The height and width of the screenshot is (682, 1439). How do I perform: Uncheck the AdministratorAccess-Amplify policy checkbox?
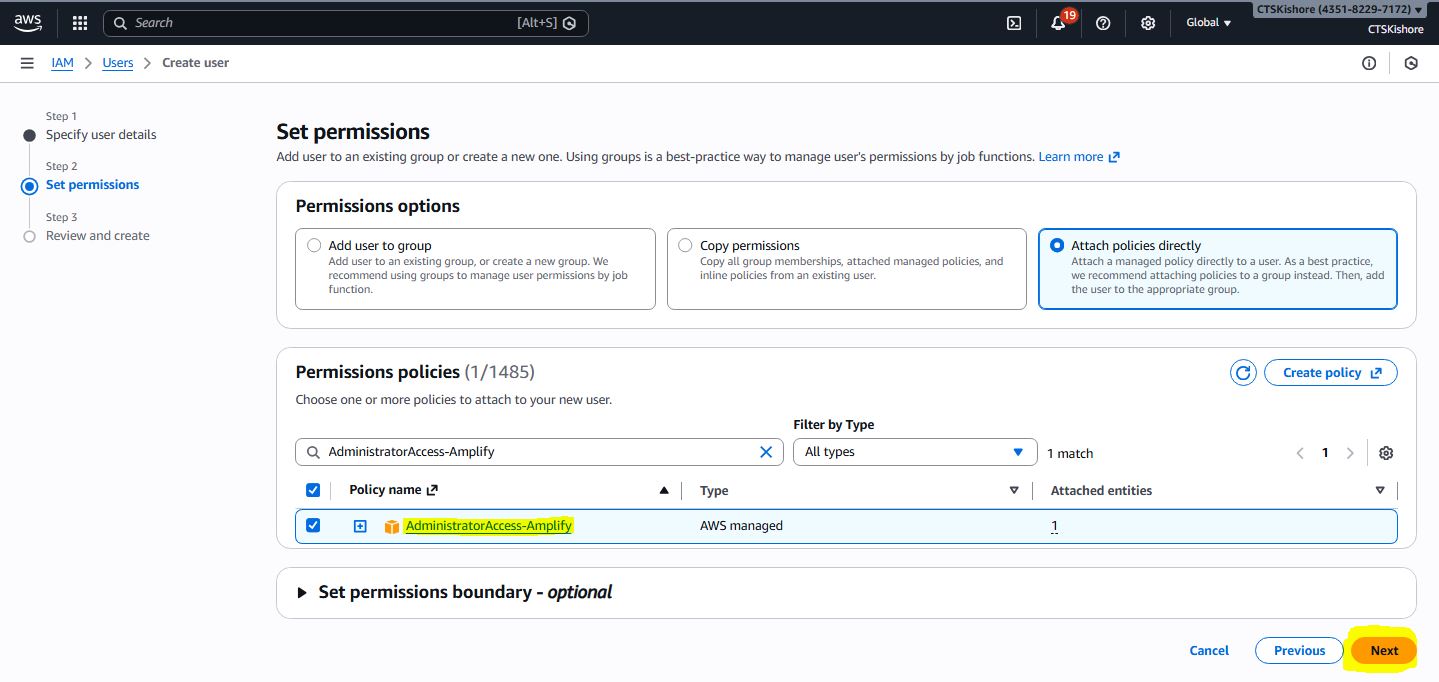tap(313, 526)
